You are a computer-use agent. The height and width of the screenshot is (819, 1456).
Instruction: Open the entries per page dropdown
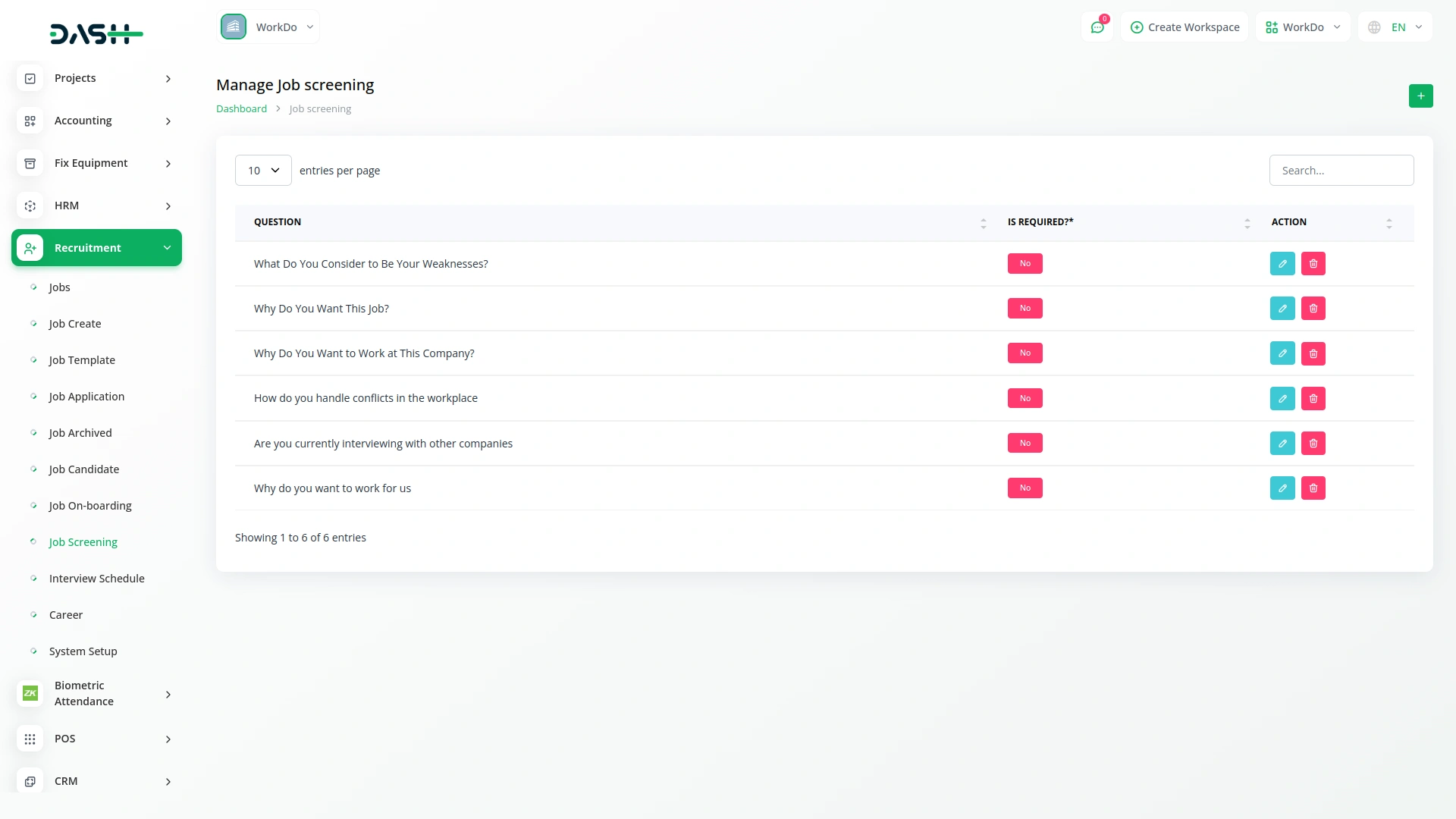[263, 171]
